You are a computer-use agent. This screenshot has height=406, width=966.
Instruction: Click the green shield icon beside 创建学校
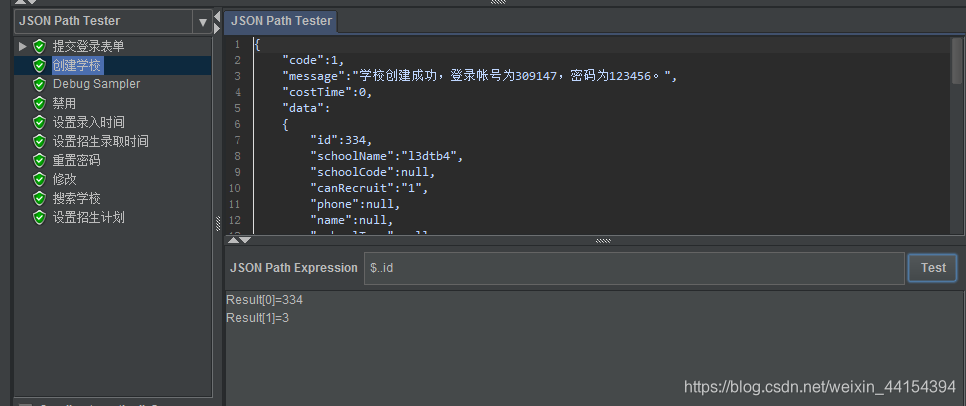coord(39,65)
